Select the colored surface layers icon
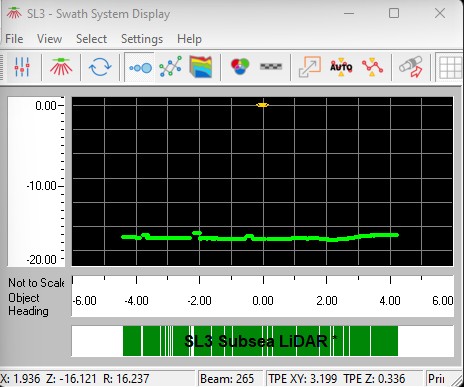Image resolution: width=464 pixels, height=387 pixels. [x=201, y=67]
